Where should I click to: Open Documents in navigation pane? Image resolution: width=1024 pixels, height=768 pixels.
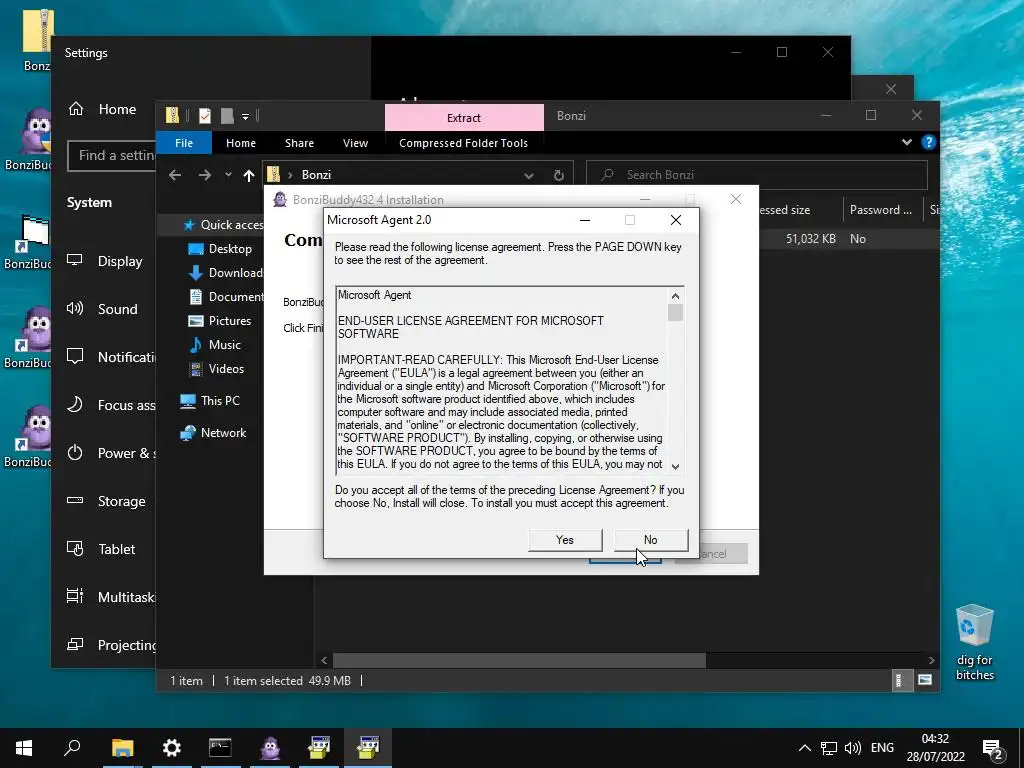point(226,296)
